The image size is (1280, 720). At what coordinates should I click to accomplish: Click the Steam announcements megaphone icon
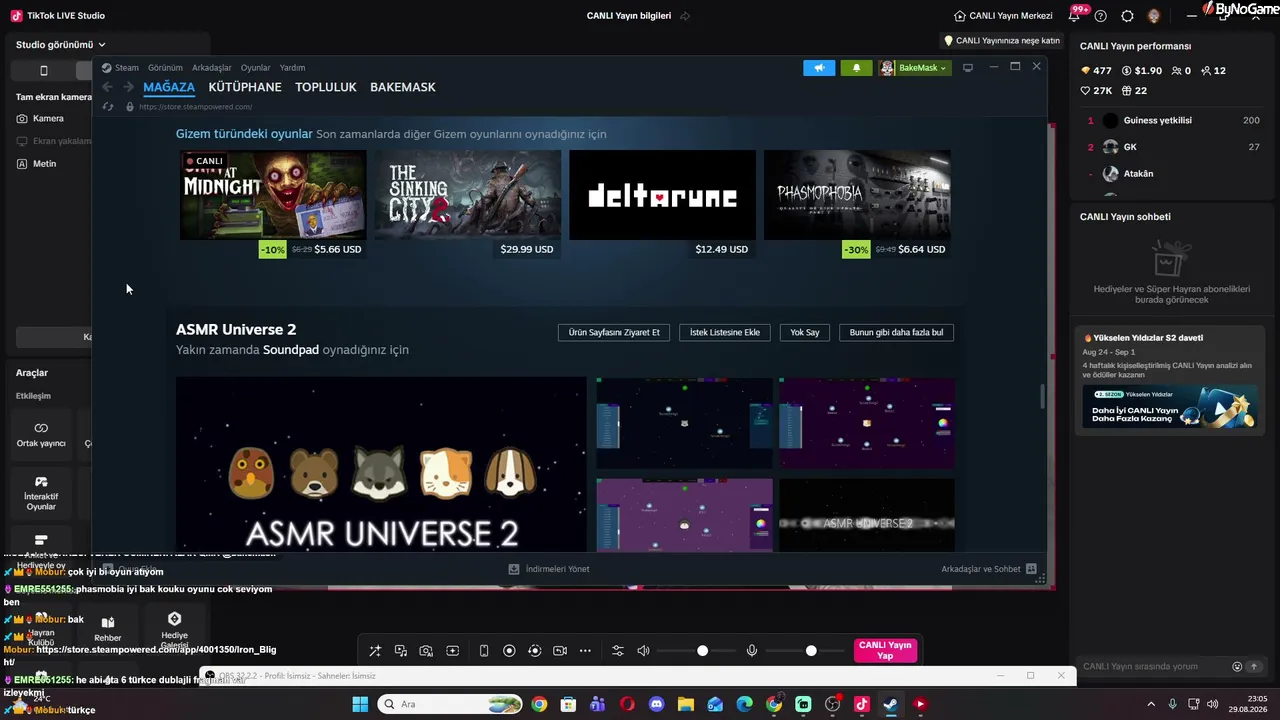pyautogui.click(x=819, y=68)
